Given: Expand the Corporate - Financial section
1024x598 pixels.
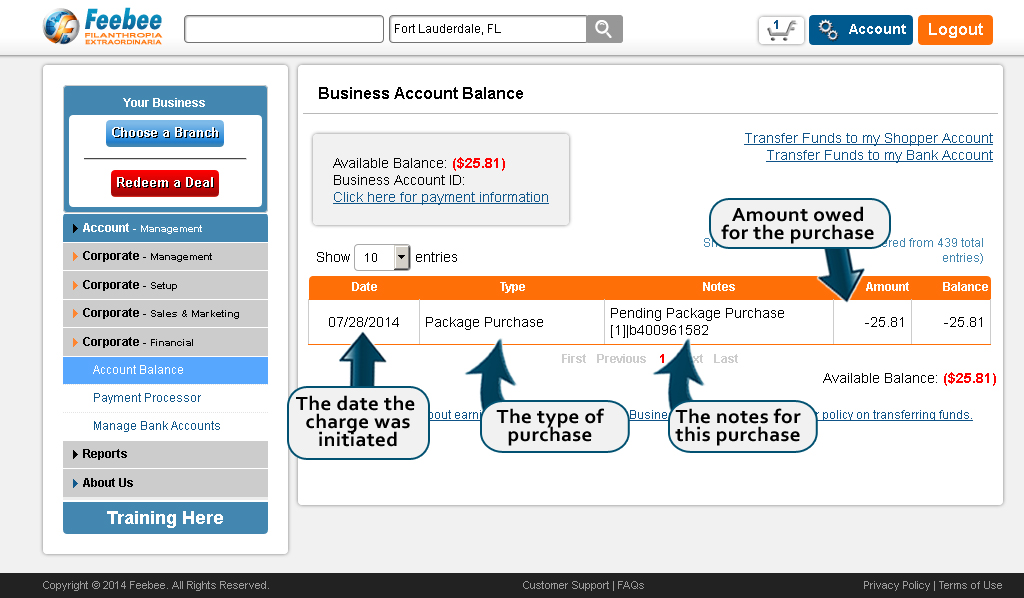Looking at the screenshot, I should pyautogui.click(x=165, y=341).
